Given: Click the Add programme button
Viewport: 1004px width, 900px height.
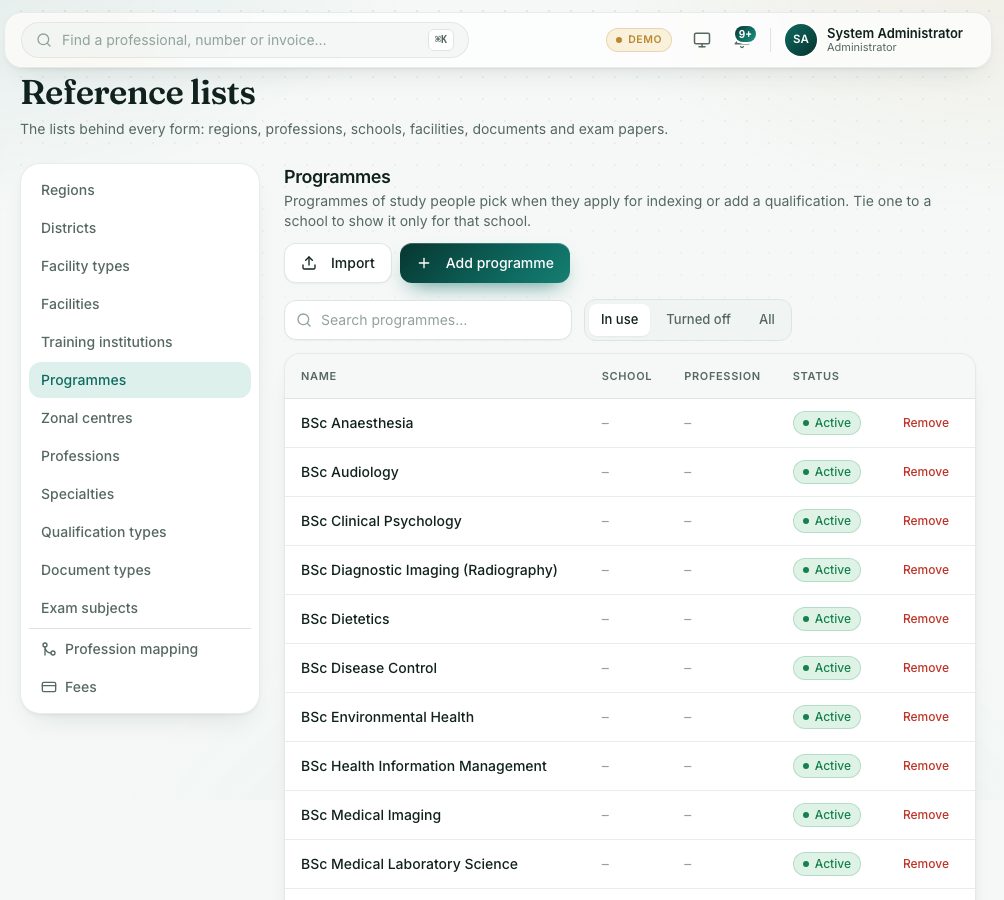Looking at the screenshot, I should coord(485,263).
